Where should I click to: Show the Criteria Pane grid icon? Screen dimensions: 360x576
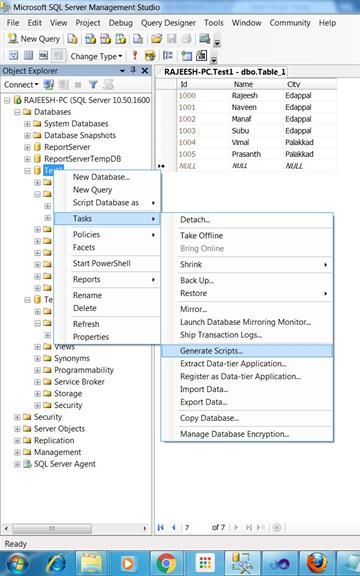point(28,56)
